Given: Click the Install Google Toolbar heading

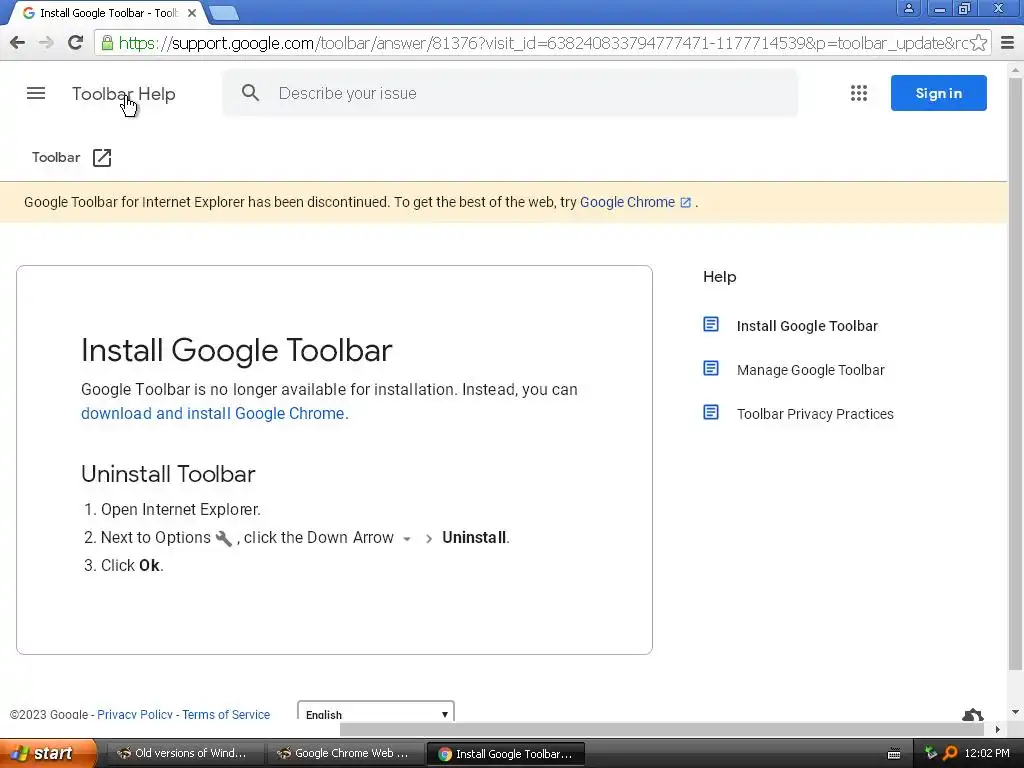Looking at the screenshot, I should click(x=236, y=350).
